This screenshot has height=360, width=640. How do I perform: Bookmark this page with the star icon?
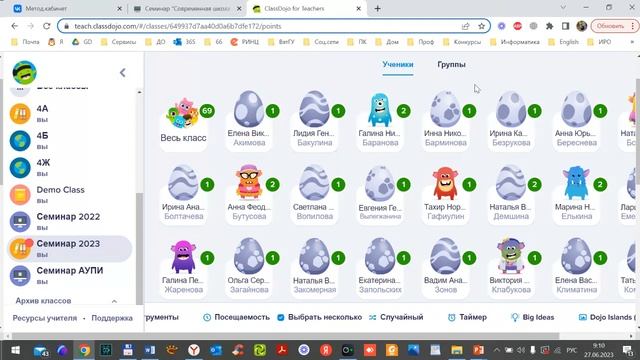click(482, 26)
